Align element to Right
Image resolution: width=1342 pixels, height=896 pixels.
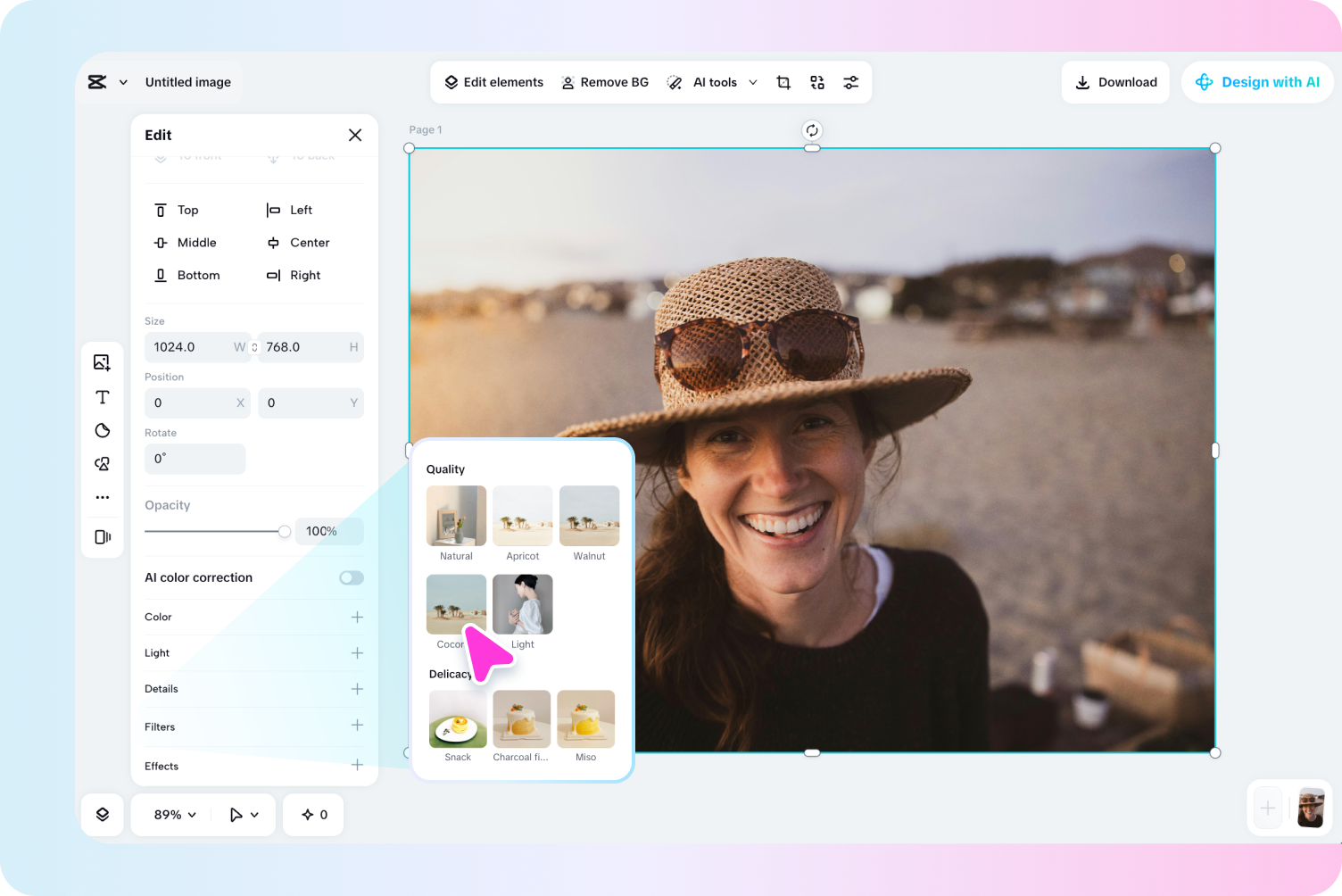coord(294,275)
